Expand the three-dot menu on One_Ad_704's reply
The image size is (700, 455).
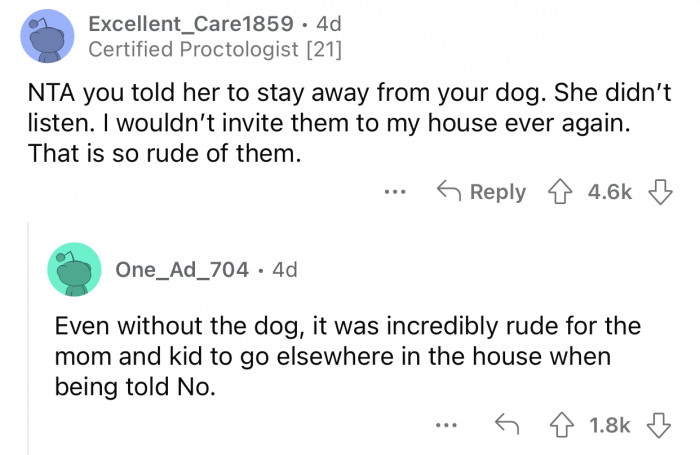point(447,426)
